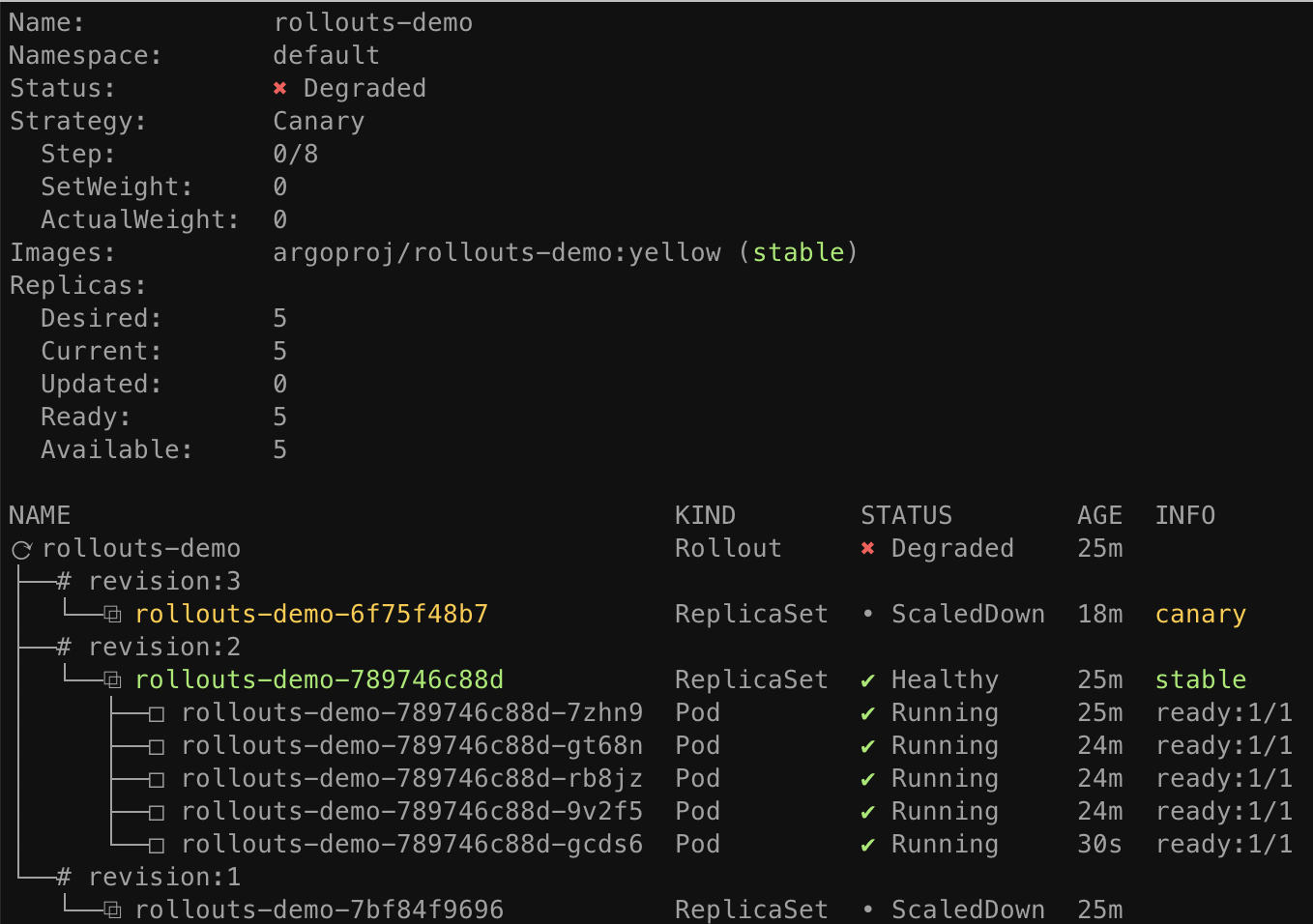Click the green checkmark in the gt68n pod row

coord(867,746)
